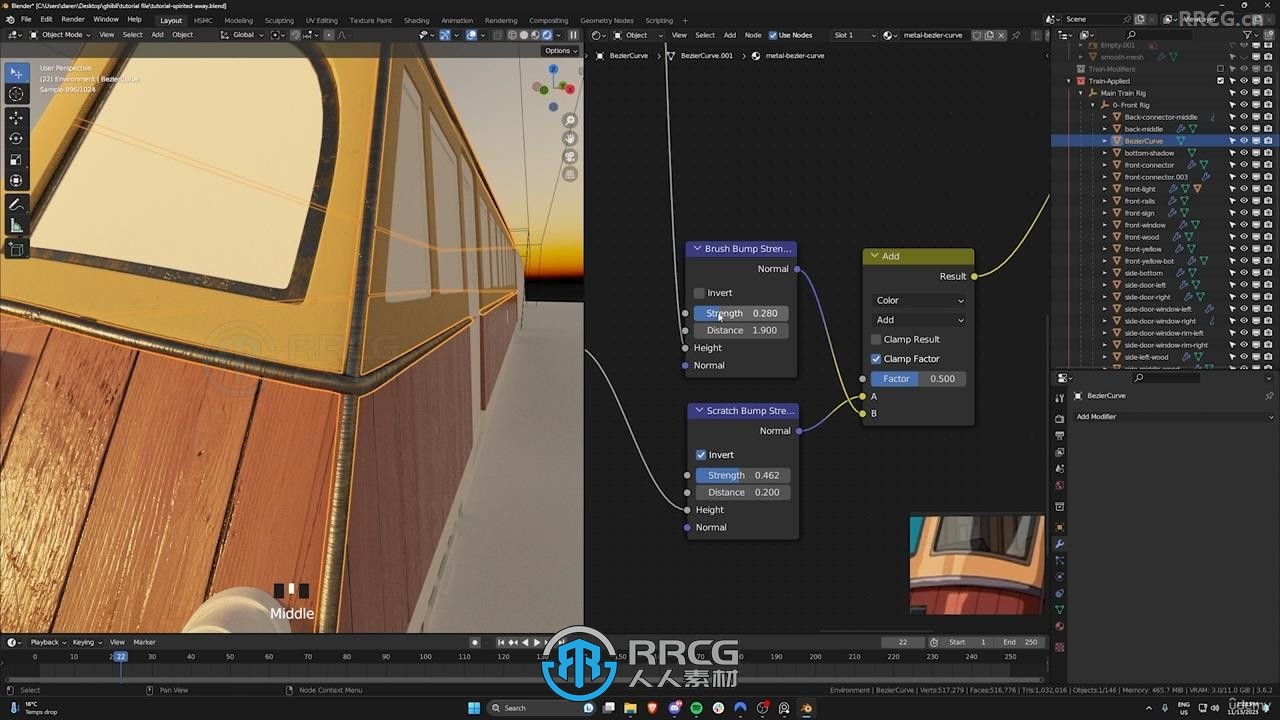Open the Render properties tab icon

coord(1060,417)
